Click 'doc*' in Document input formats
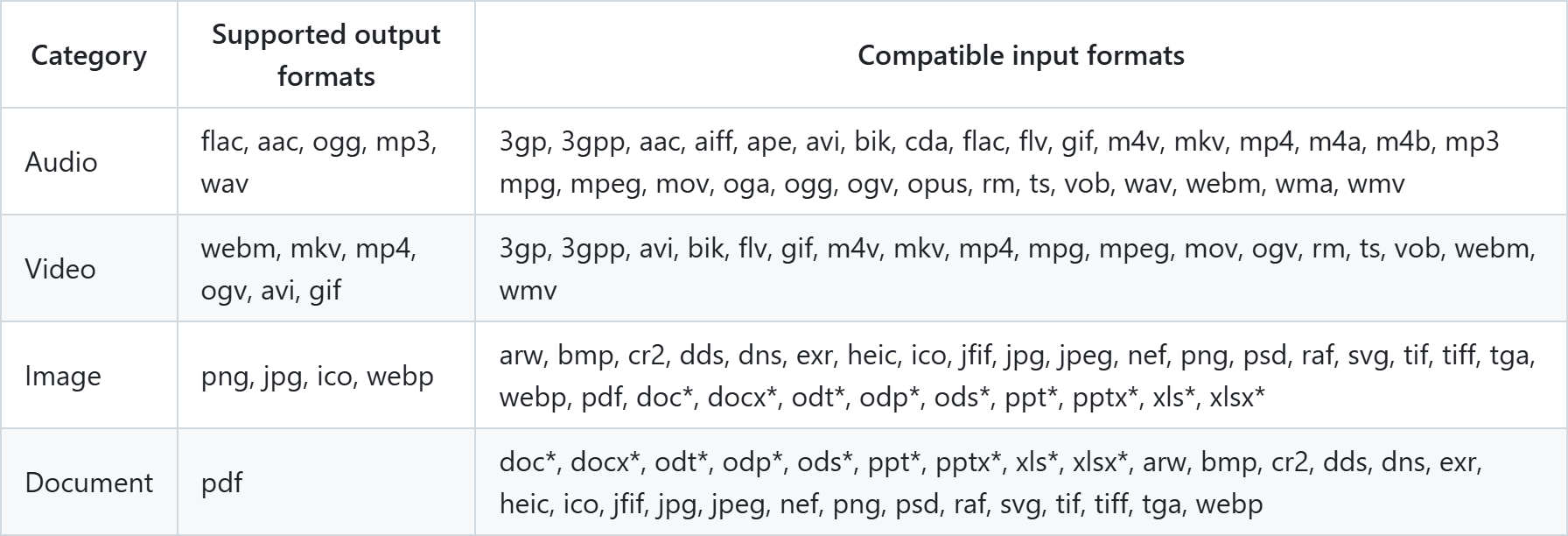Image resolution: width=1568 pixels, height=536 pixels. [x=528, y=462]
